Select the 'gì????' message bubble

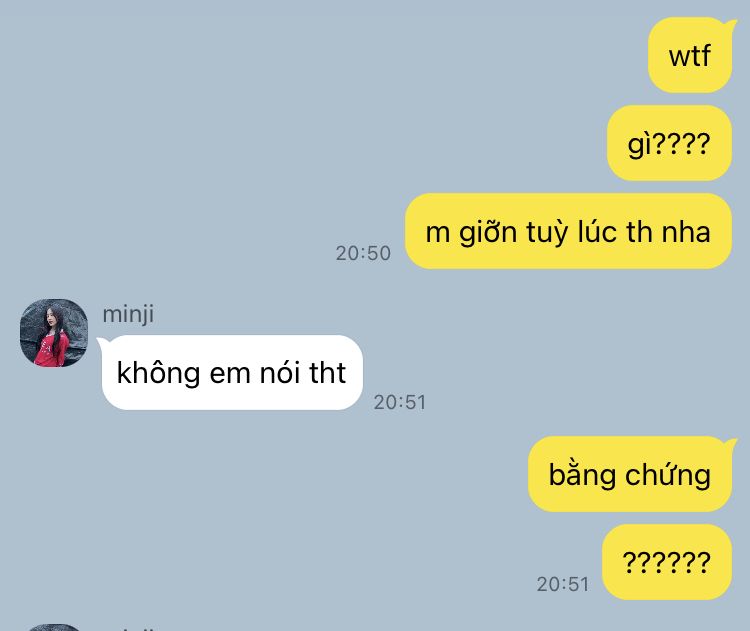pos(669,143)
